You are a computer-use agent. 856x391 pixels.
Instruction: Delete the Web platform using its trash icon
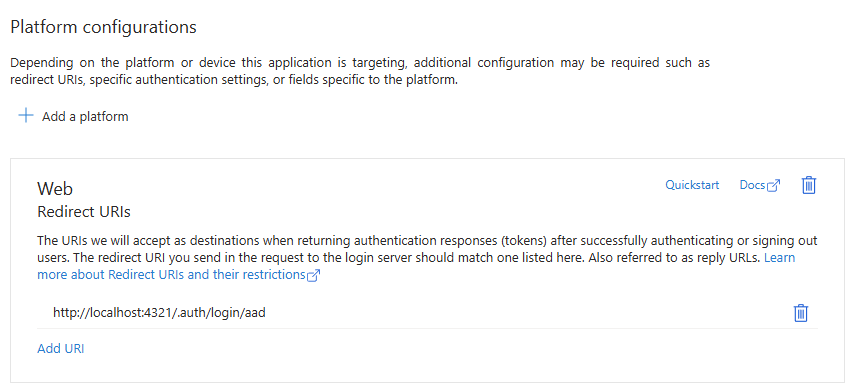coord(809,185)
